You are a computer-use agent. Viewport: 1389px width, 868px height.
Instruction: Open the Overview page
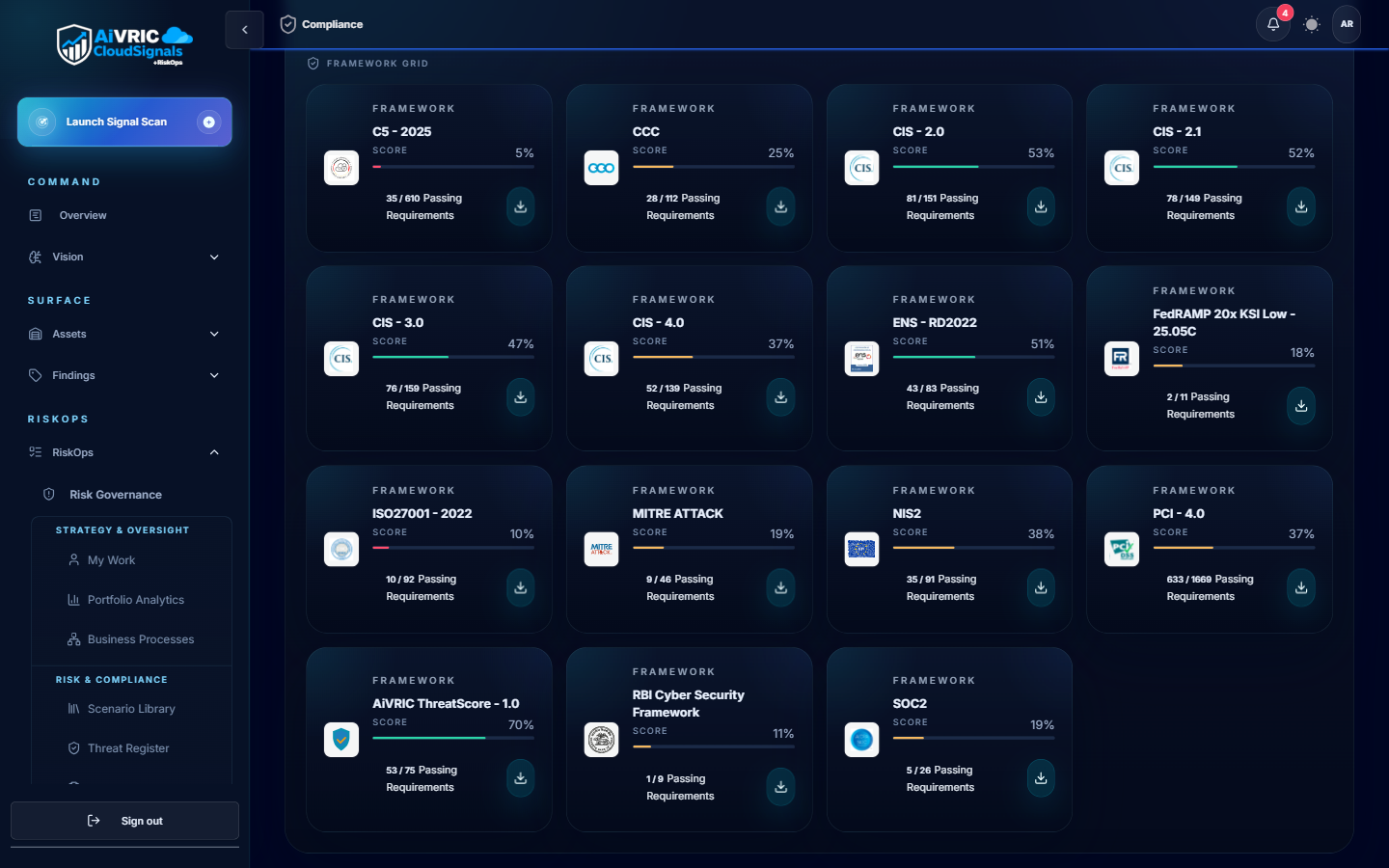point(124,215)
